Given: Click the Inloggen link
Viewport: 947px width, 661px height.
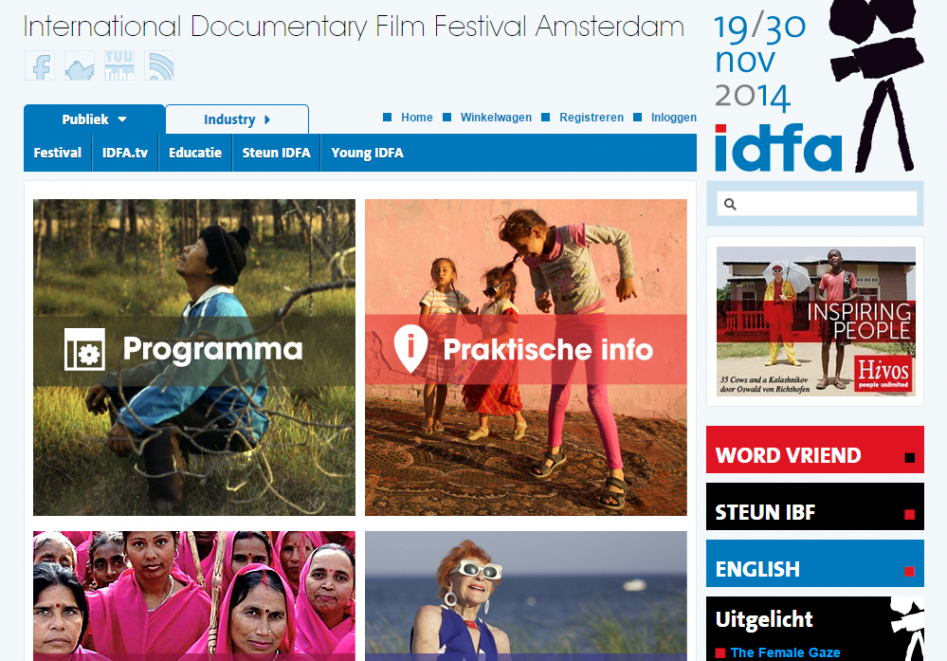Looking at the screenshot, I should [673, 117].
